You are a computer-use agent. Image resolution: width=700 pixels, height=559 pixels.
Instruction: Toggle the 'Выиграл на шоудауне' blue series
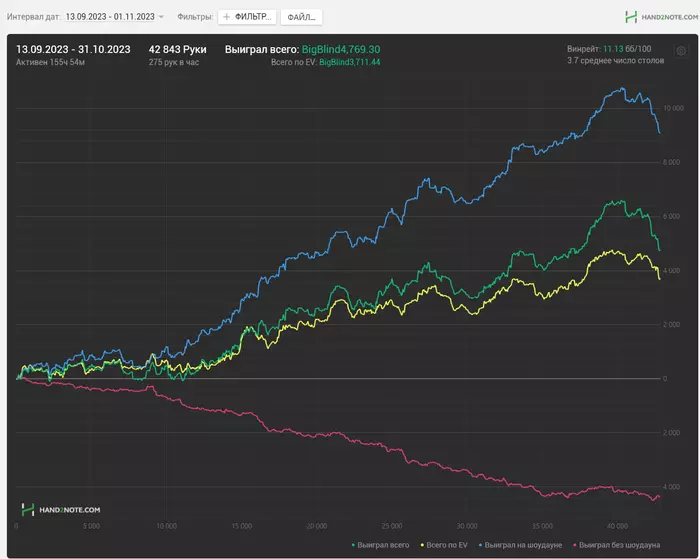(x=524, y=545)
